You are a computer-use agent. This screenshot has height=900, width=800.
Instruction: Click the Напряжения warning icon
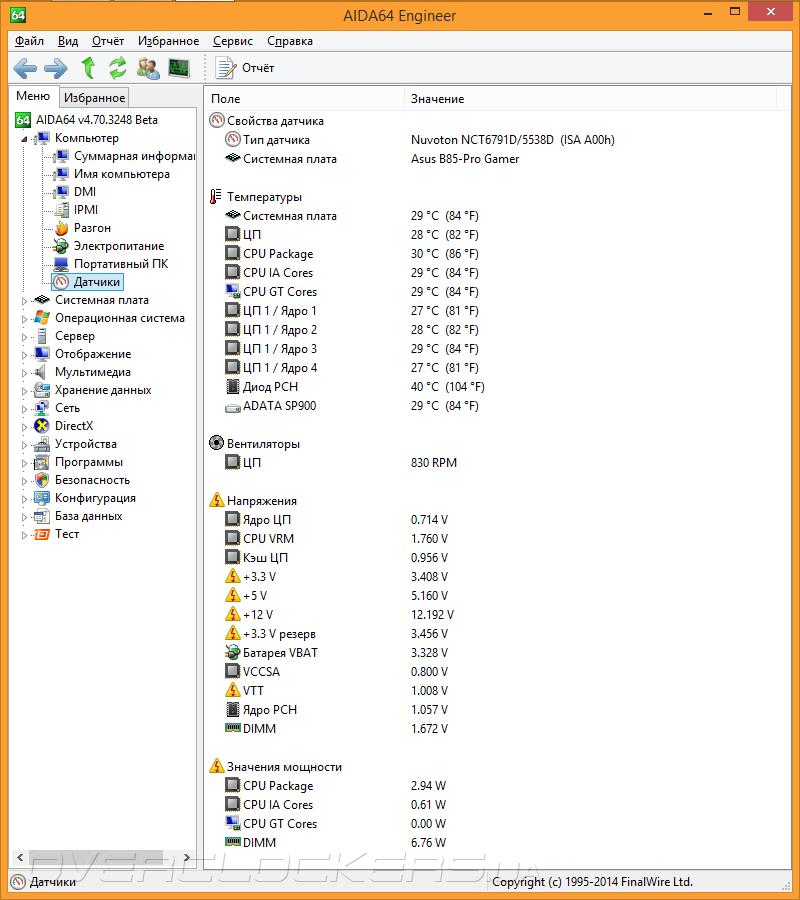(216, 500)
